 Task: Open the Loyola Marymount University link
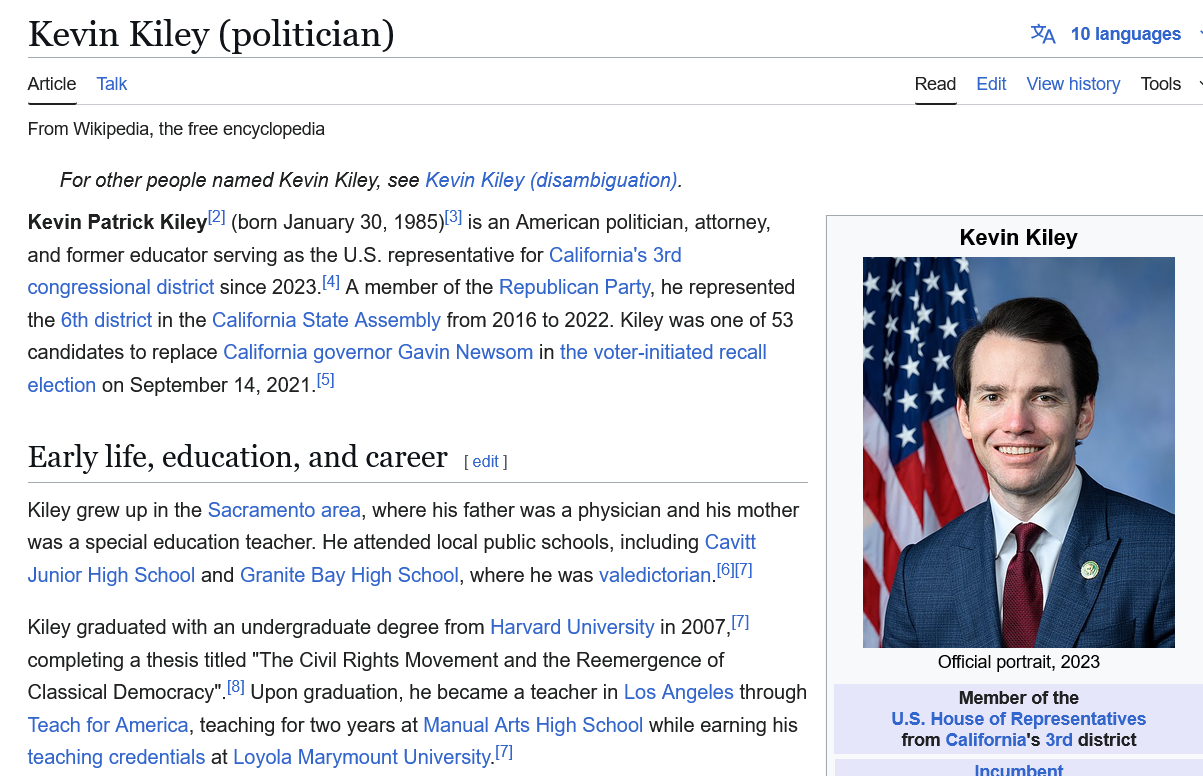click(363, 757)
